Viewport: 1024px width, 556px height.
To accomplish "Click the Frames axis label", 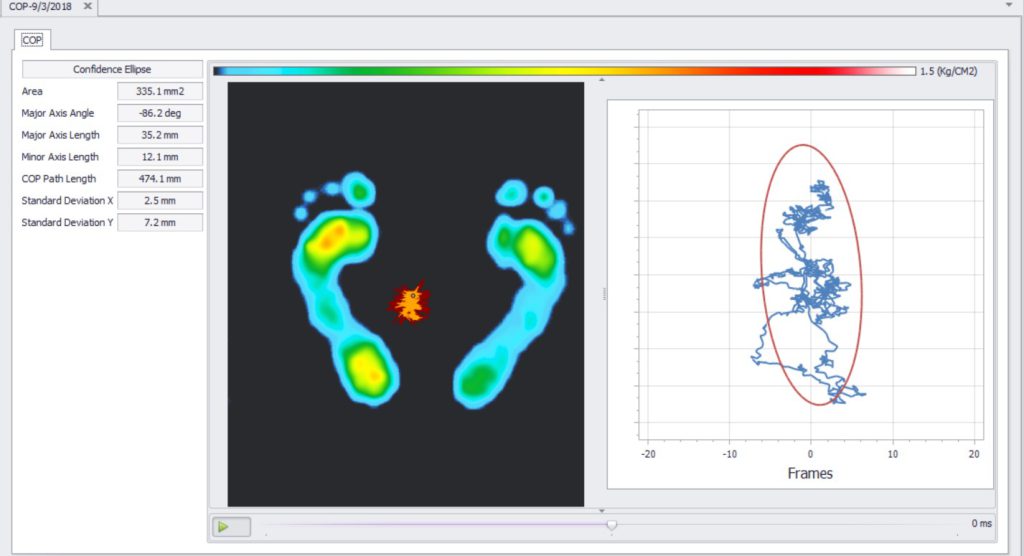I will click(810, 473).
